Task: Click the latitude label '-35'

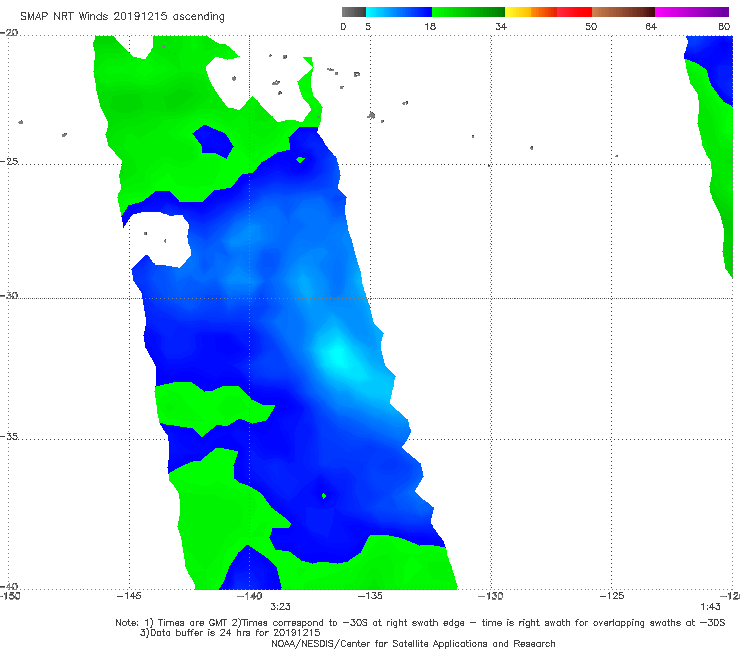Action: pos(9,436)
